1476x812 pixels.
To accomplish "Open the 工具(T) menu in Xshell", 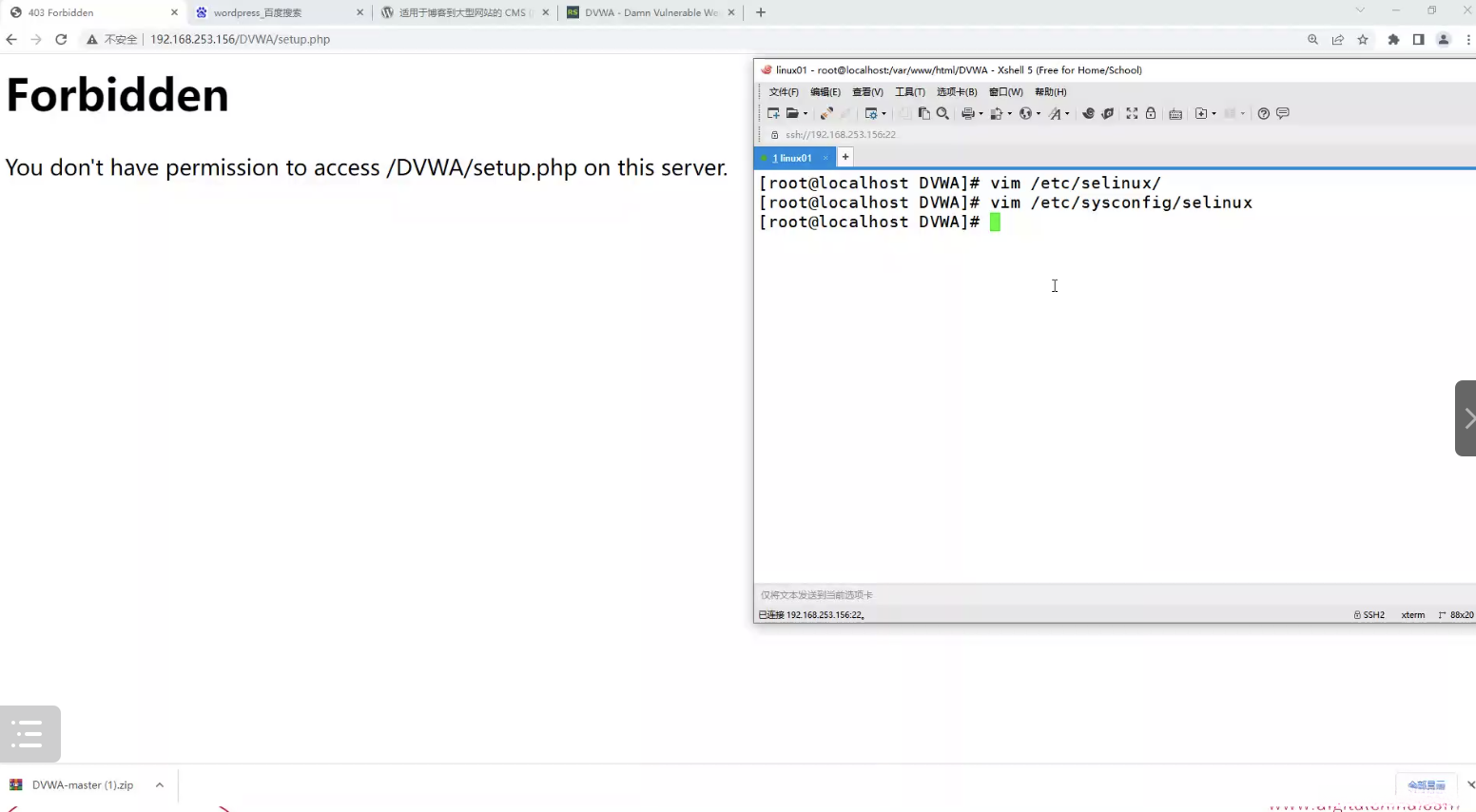I will click(x=910, y=92).
